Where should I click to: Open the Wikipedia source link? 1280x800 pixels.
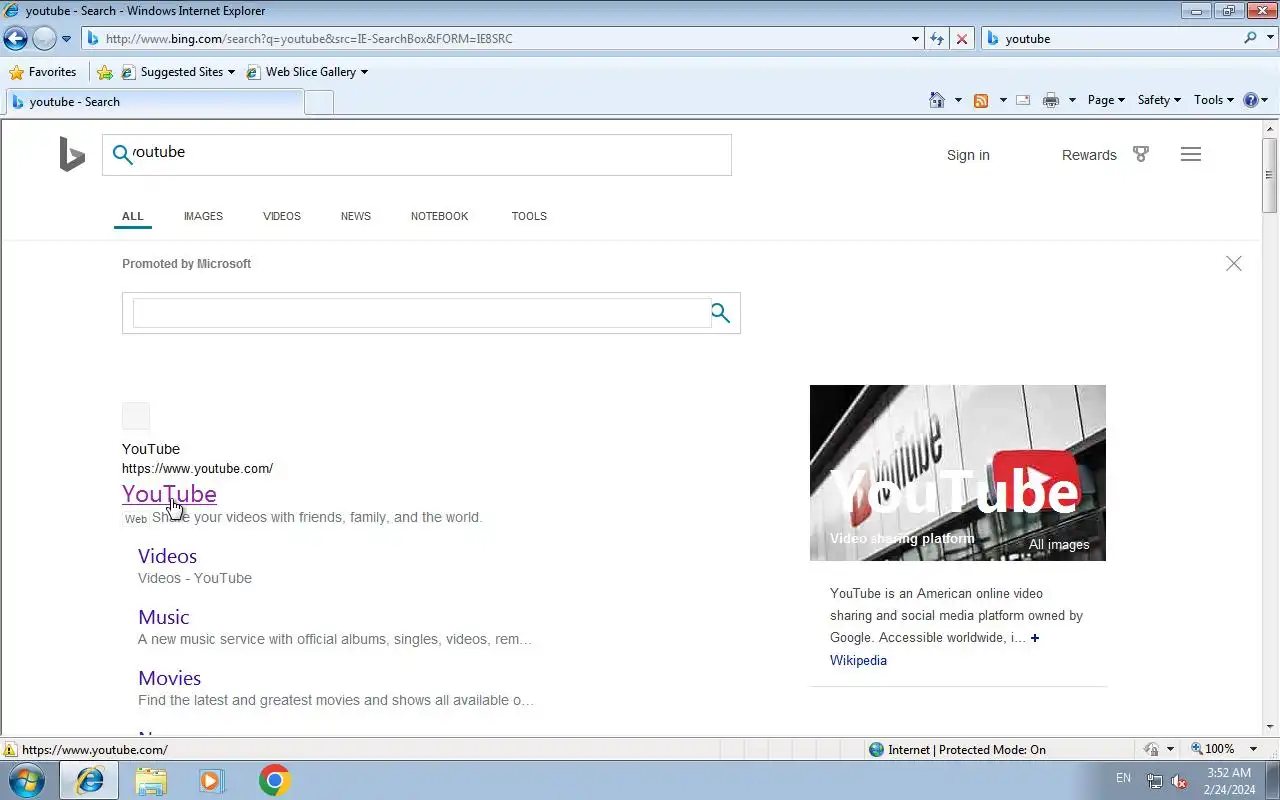(858, 660)
